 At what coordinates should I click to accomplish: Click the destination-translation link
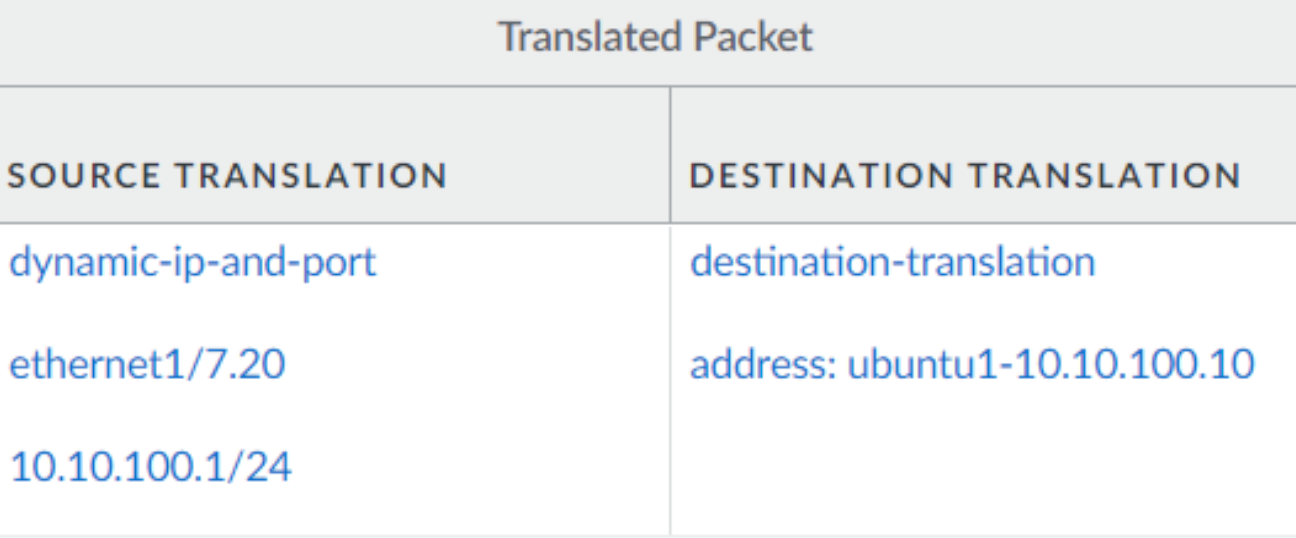(x=892, y=263)
